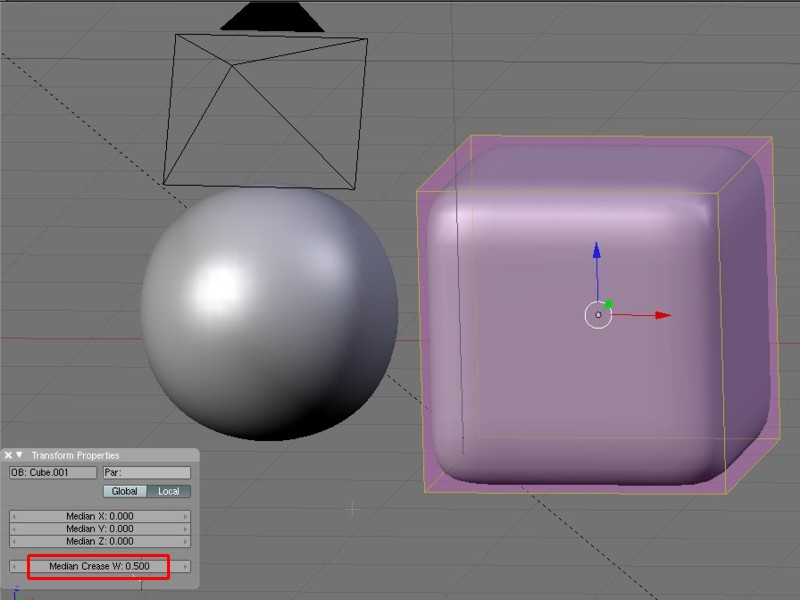The height and width of the screenshot is (600, 800).
Task: Increase Median Crease W with right arrow
Action: [186, 566]
